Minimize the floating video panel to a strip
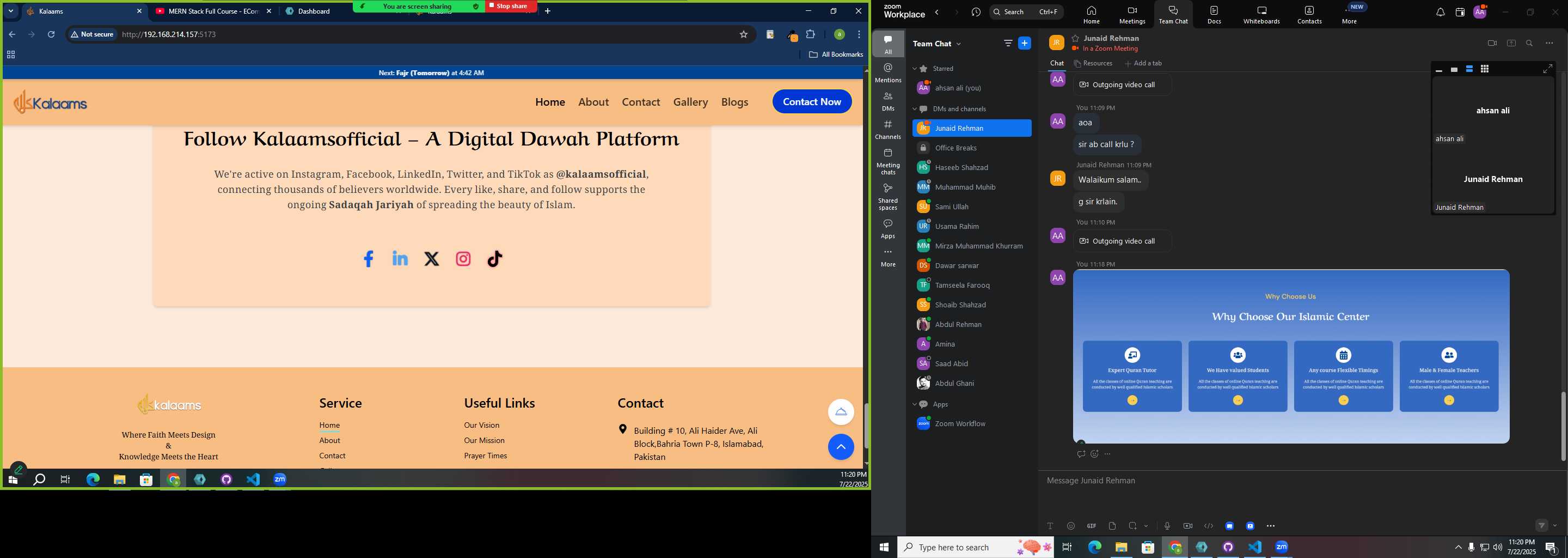The image size is (1568, 558). pos(1439,70)
